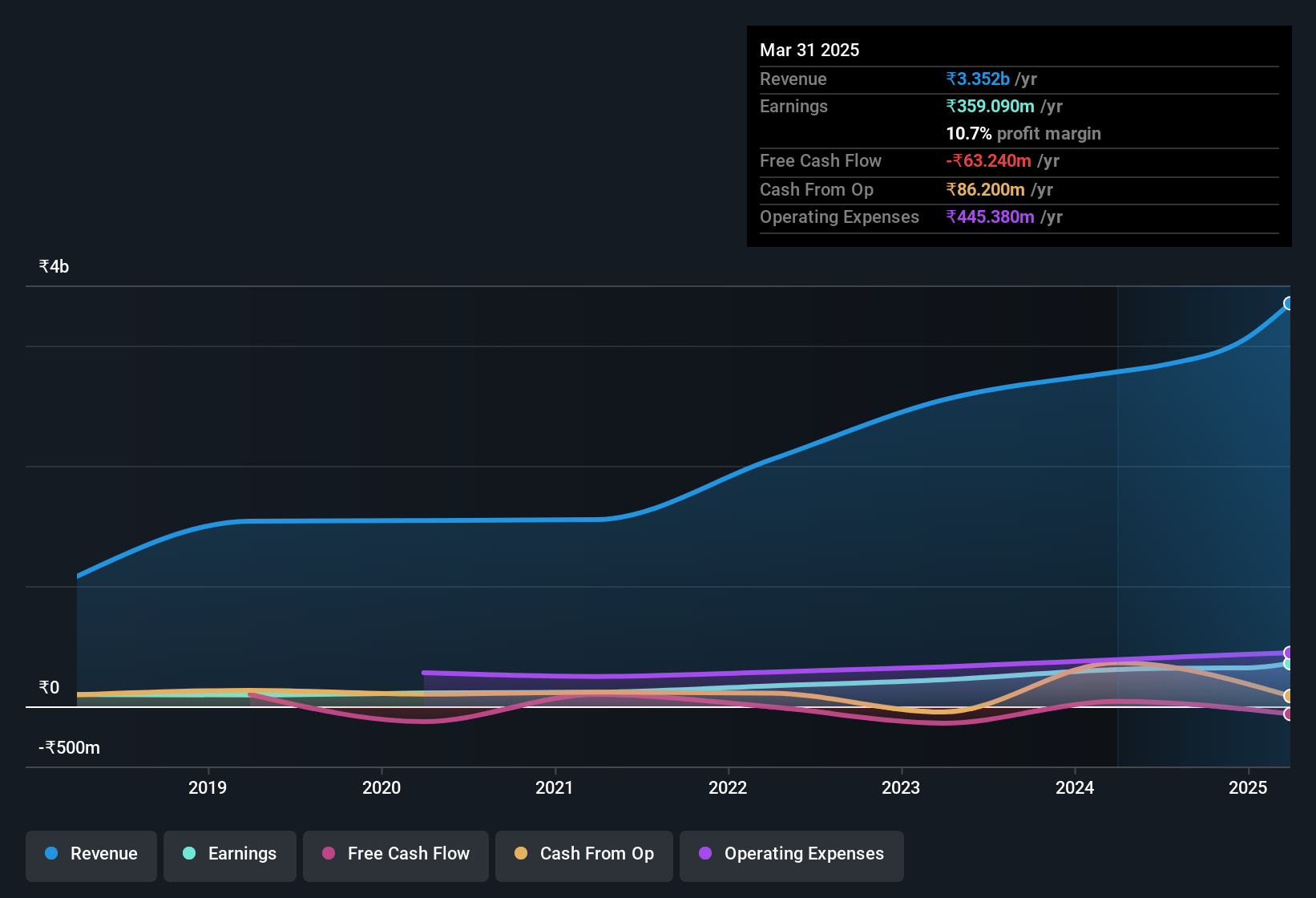Click the ₹359.090m earnings value
The image size is (1316, 898).
click(x=990, y=106)
